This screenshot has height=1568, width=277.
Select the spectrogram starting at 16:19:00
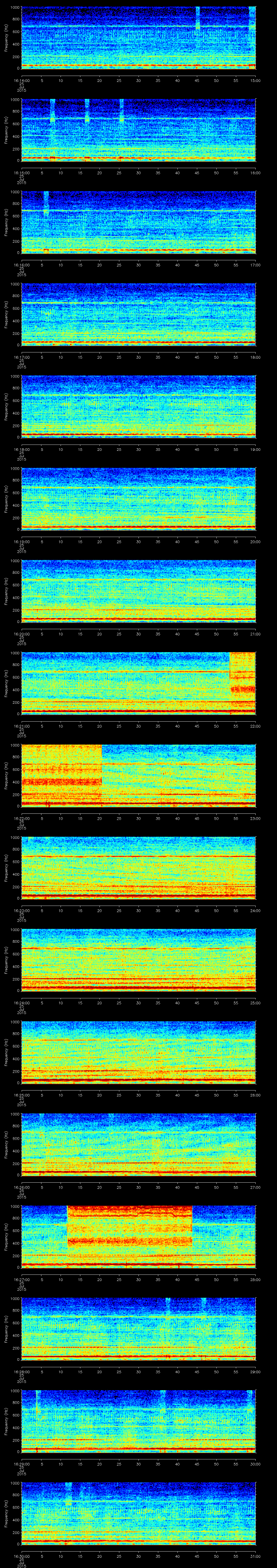(139, 499)
